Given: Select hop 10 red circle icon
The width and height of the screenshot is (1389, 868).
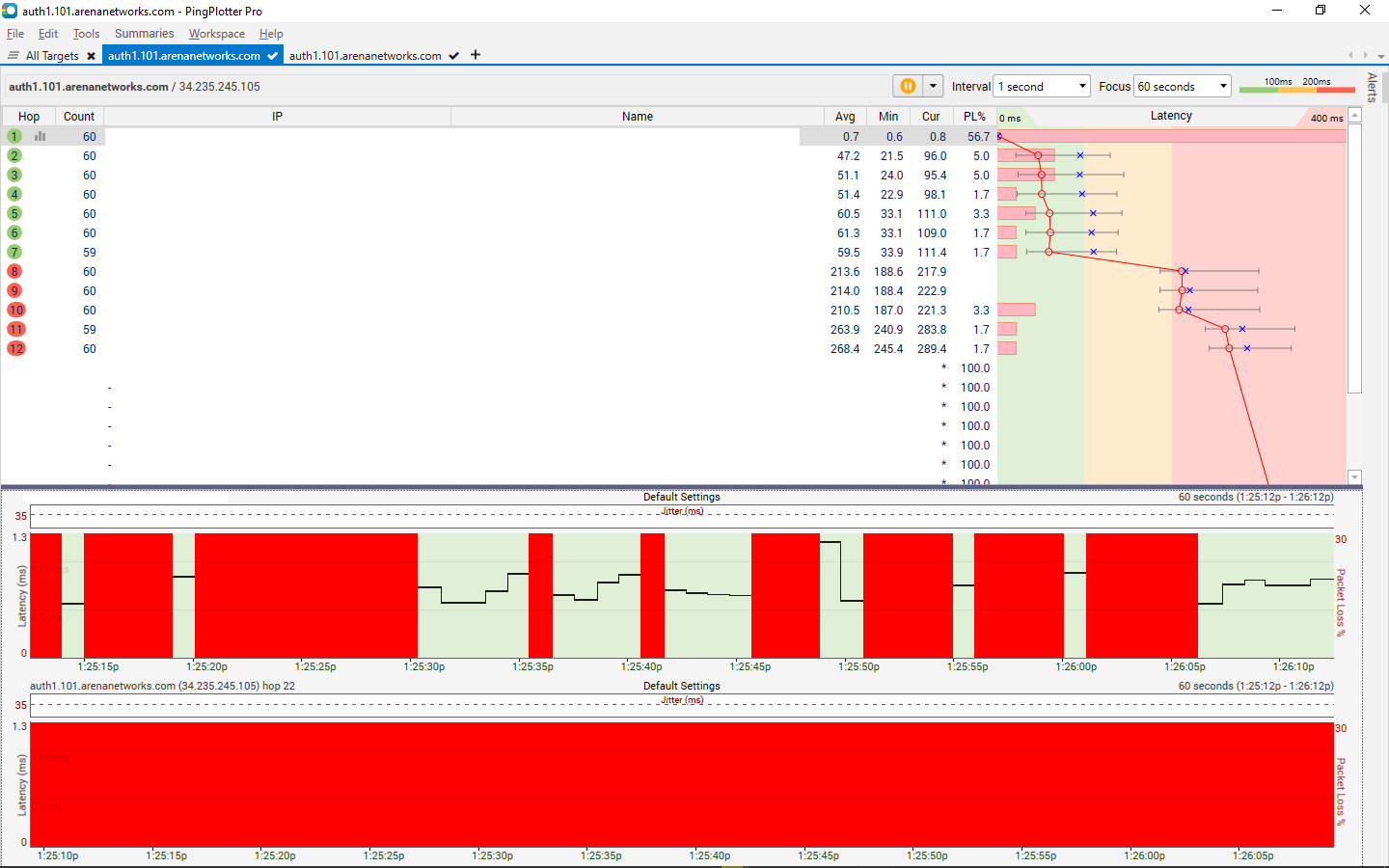Looking at the screenshot, I should (16, 311).
